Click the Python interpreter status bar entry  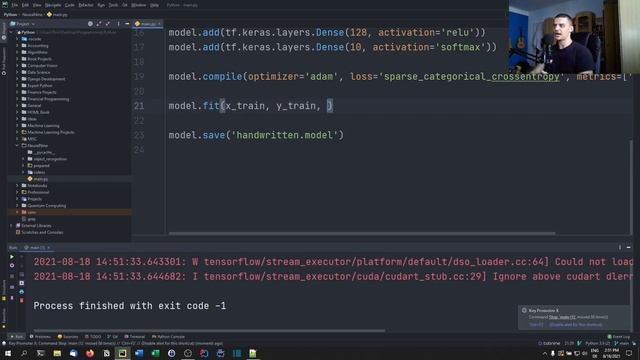(x=598, y=343)
